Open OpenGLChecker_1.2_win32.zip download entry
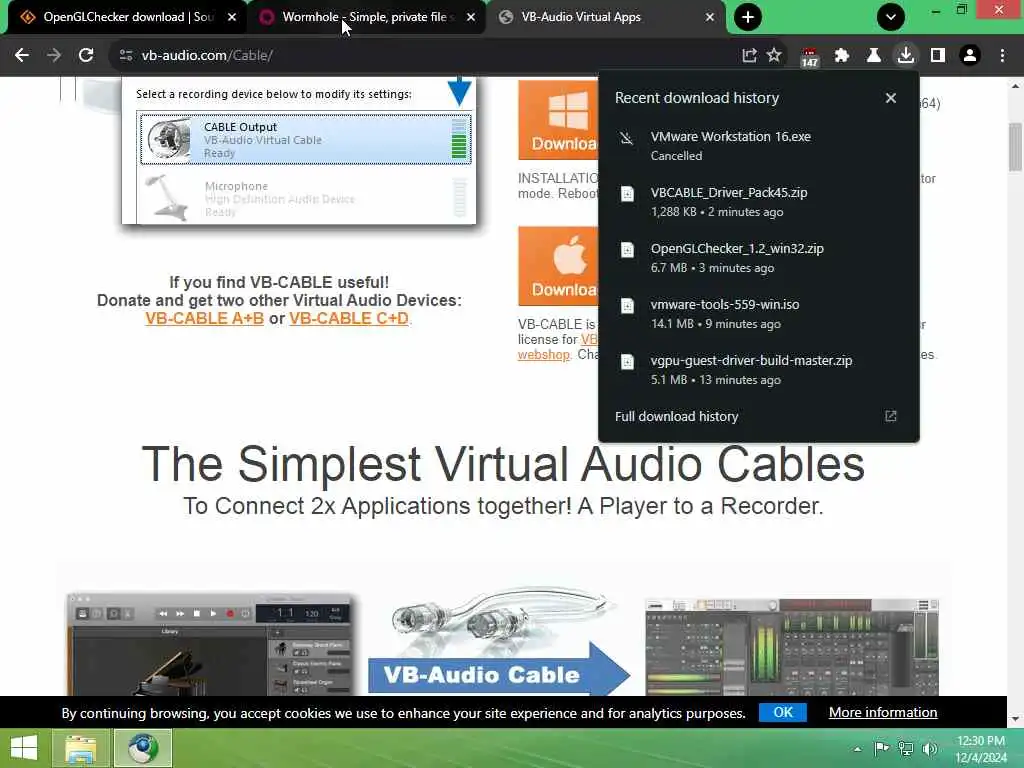This screenshot has width=1024, height=768. click(758, 258)
